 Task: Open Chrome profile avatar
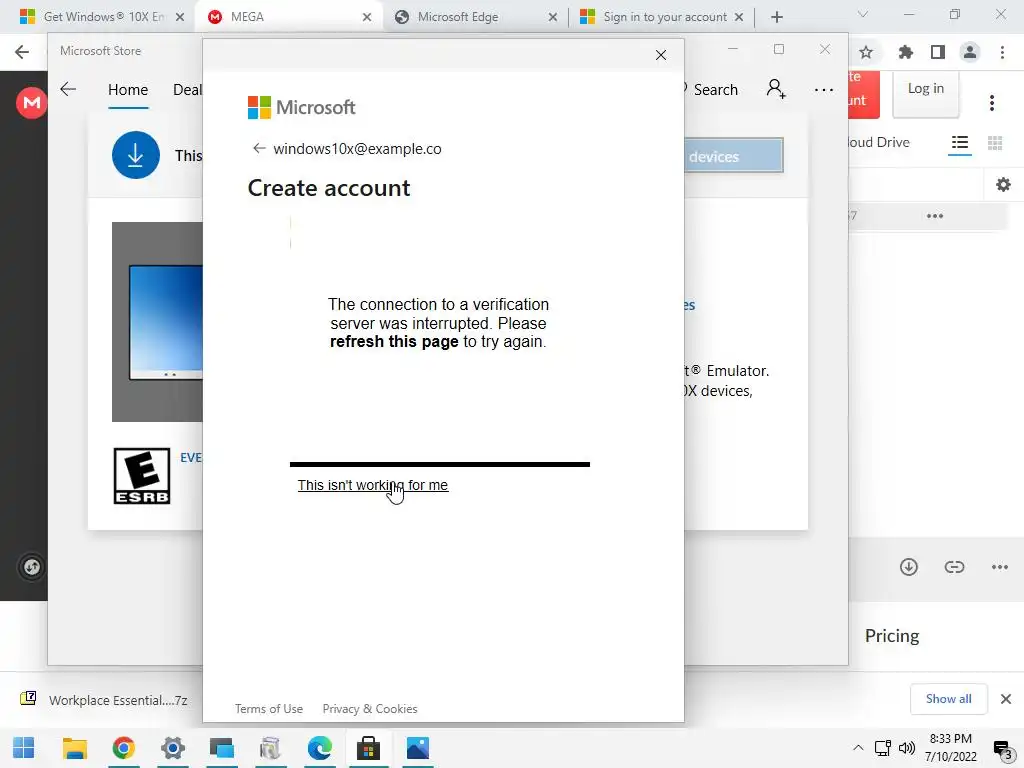coord(970,52)
